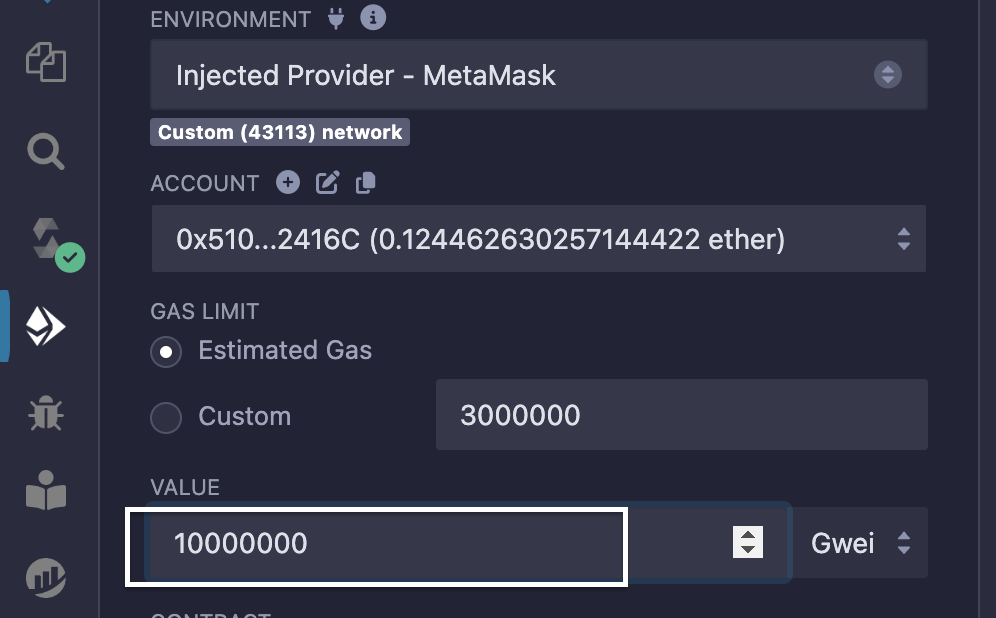This screenshot has width=996, height=618.
Task: Open the Debugger bug icon
Action: (x=46, y=411)
